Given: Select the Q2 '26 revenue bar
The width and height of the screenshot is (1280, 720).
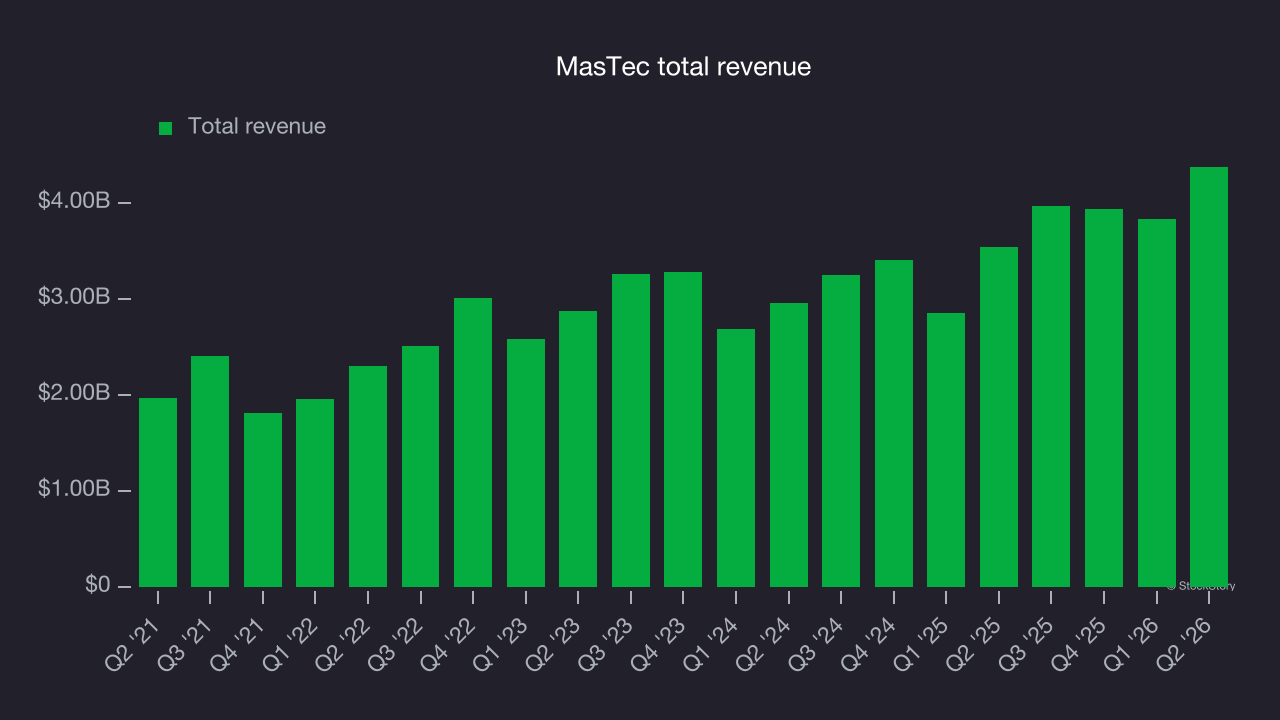Looking at the screenshot, I should click(x=1209, y=377).
